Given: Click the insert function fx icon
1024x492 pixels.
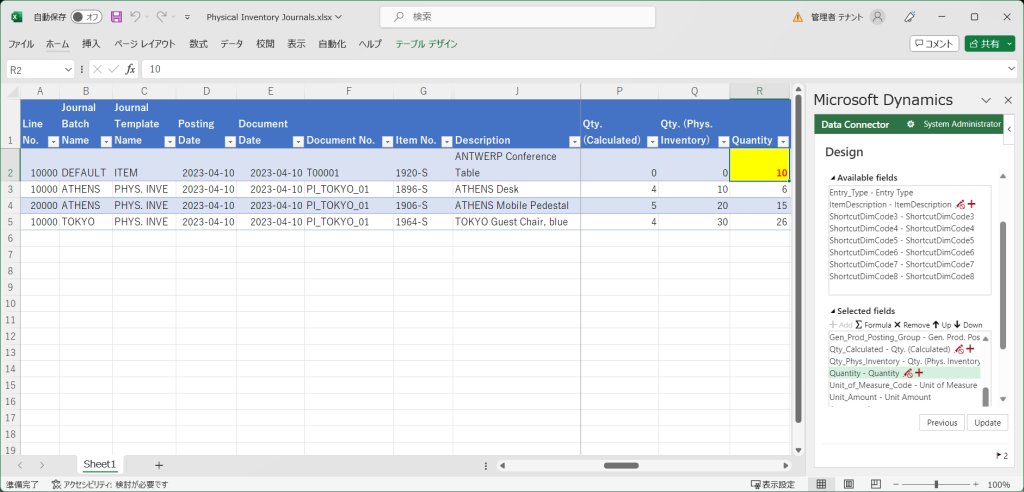Looking at the screenshot, I should [130, 69].
